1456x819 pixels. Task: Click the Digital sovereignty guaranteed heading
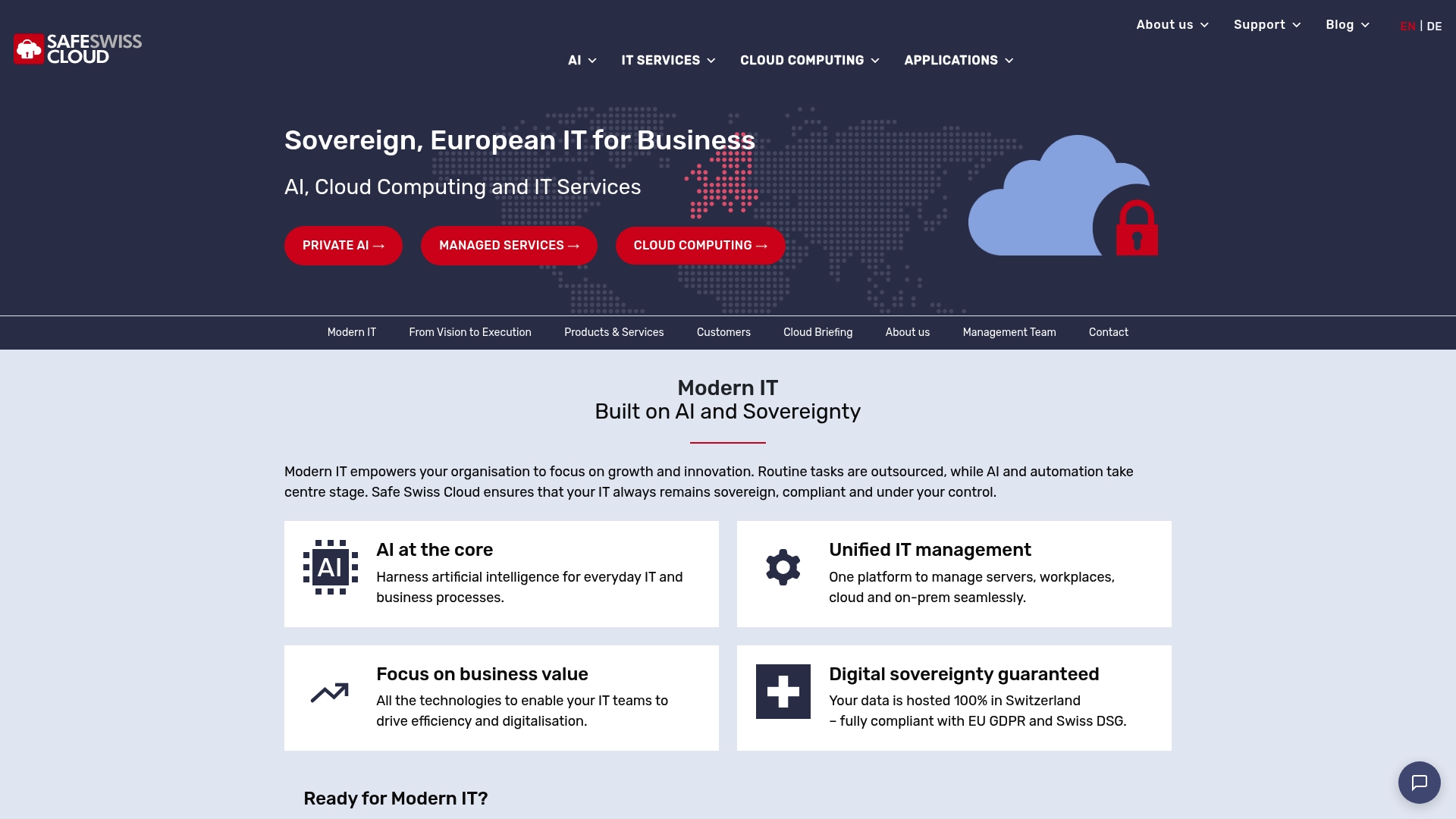pos(964,674)
